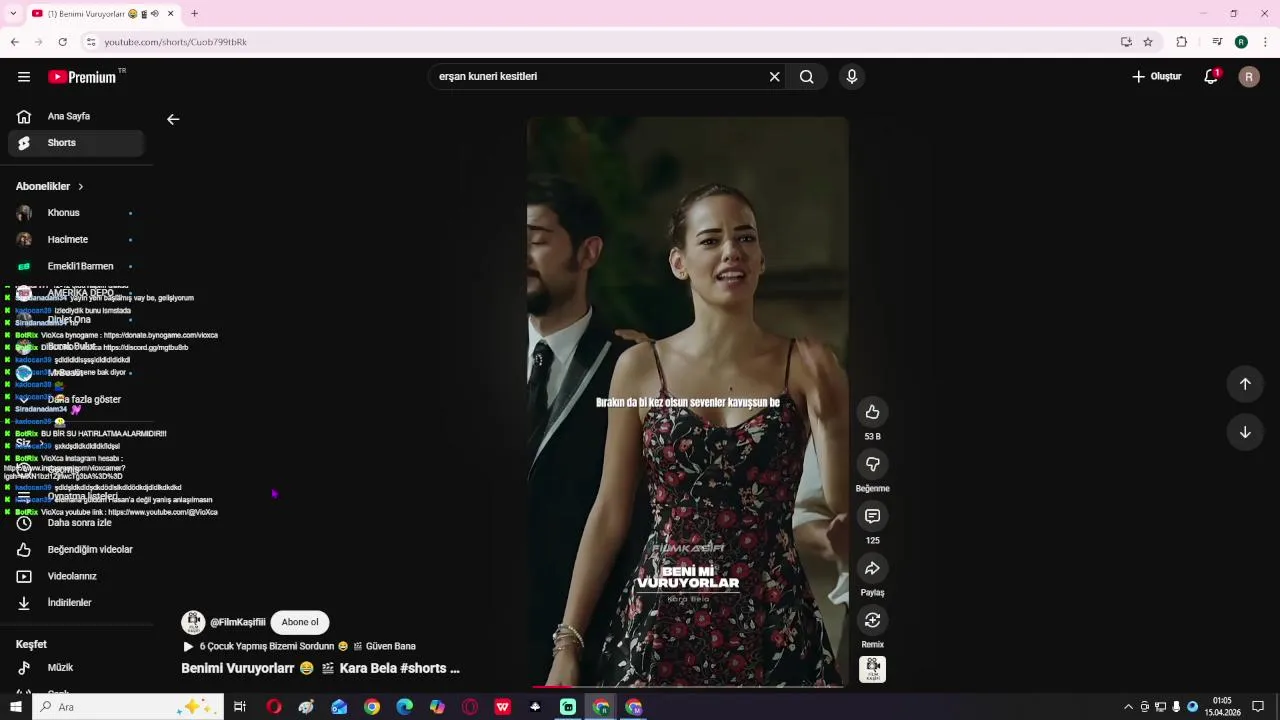
Task: Like the short with thumbs up
Action: (872, 412)
